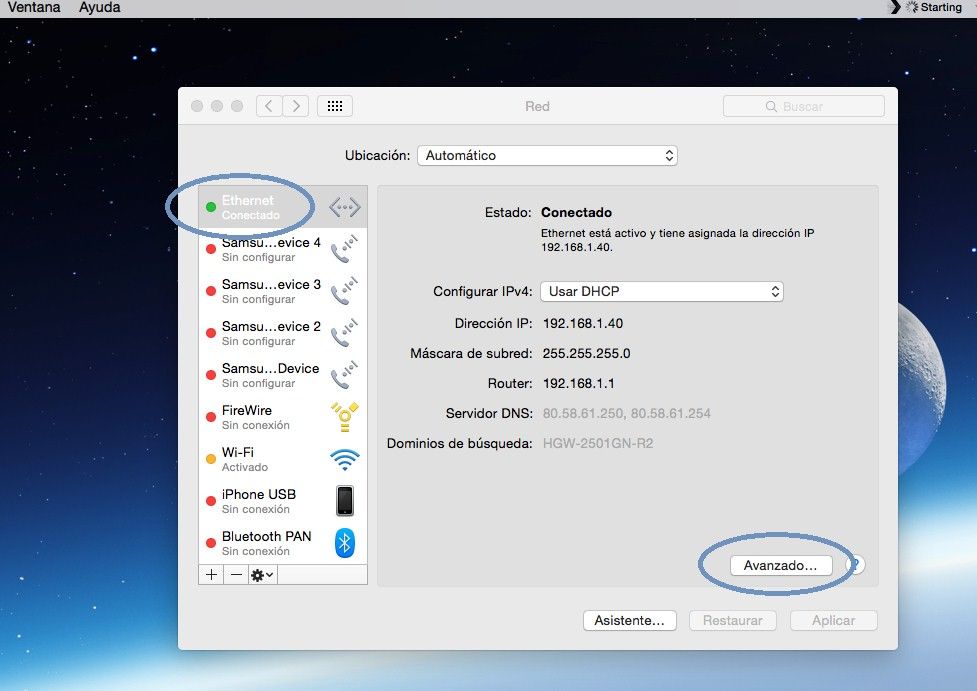Select Samsu...evice 3 modem service
The image size is (977, 691).
283,291
